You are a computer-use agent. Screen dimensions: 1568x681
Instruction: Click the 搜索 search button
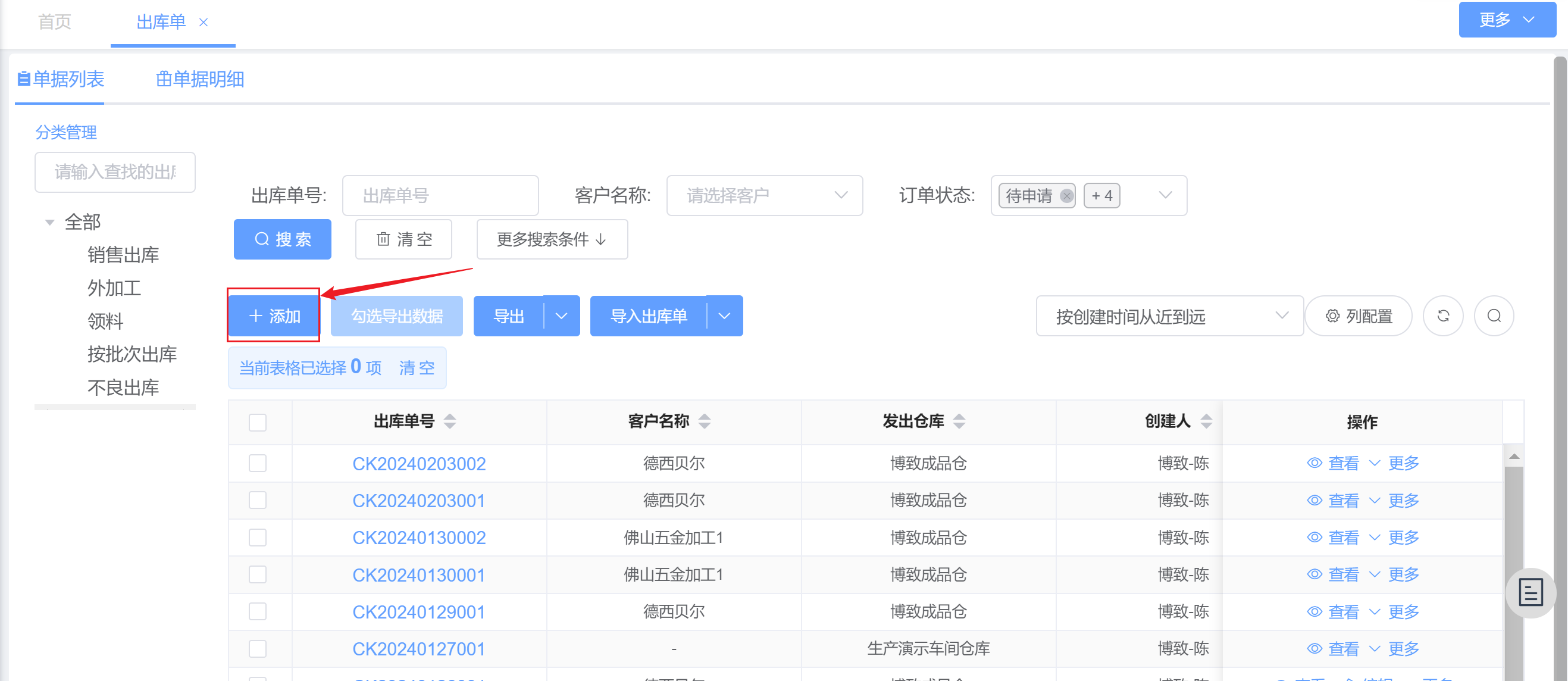pos(283,239)
